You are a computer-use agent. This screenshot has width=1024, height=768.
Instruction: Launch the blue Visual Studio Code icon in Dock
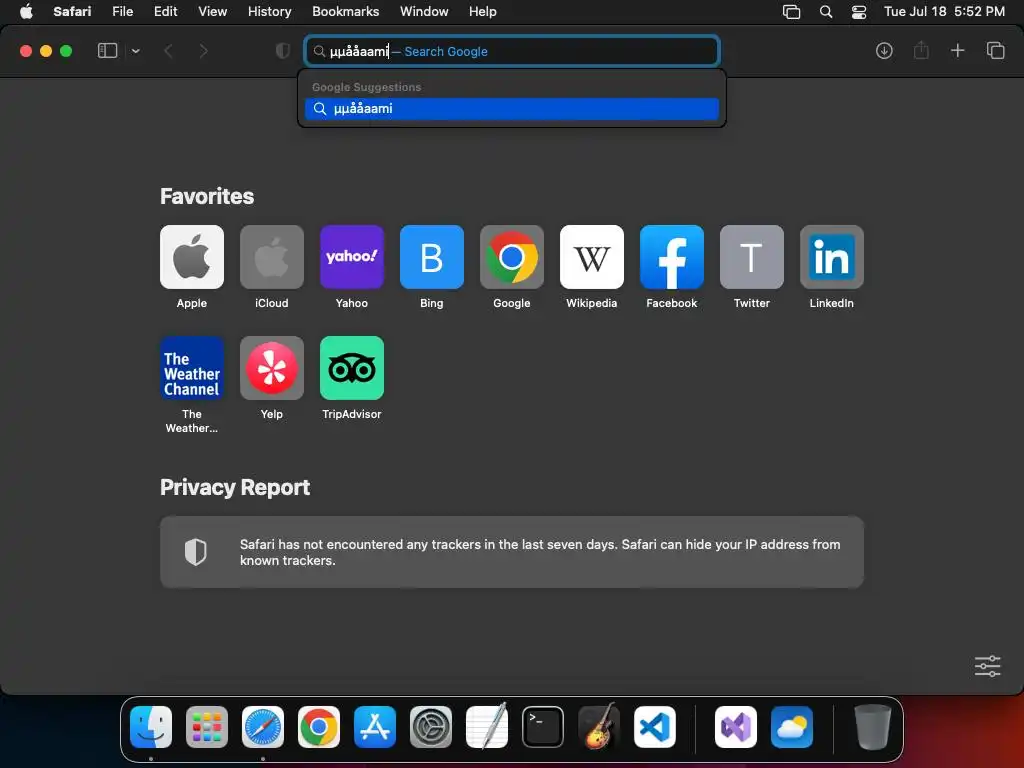click(x=655, y=727)
